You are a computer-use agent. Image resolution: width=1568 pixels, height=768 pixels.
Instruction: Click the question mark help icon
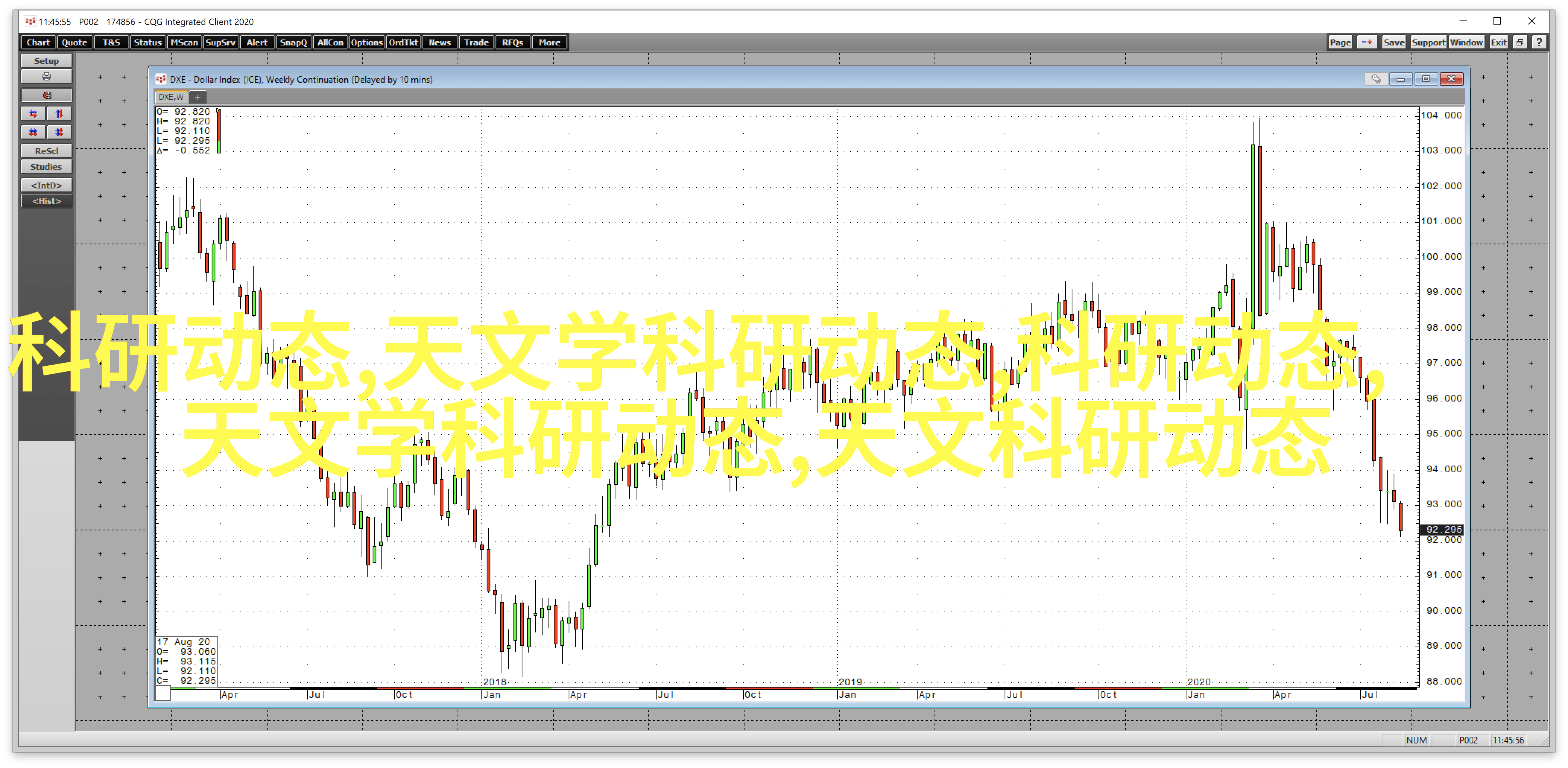(1539, 42)
